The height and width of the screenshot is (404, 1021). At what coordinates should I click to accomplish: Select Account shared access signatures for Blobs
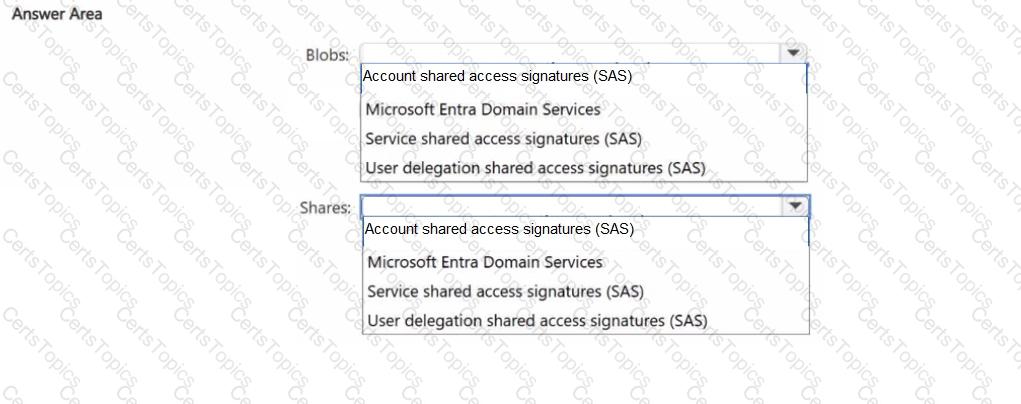[497, 76]
